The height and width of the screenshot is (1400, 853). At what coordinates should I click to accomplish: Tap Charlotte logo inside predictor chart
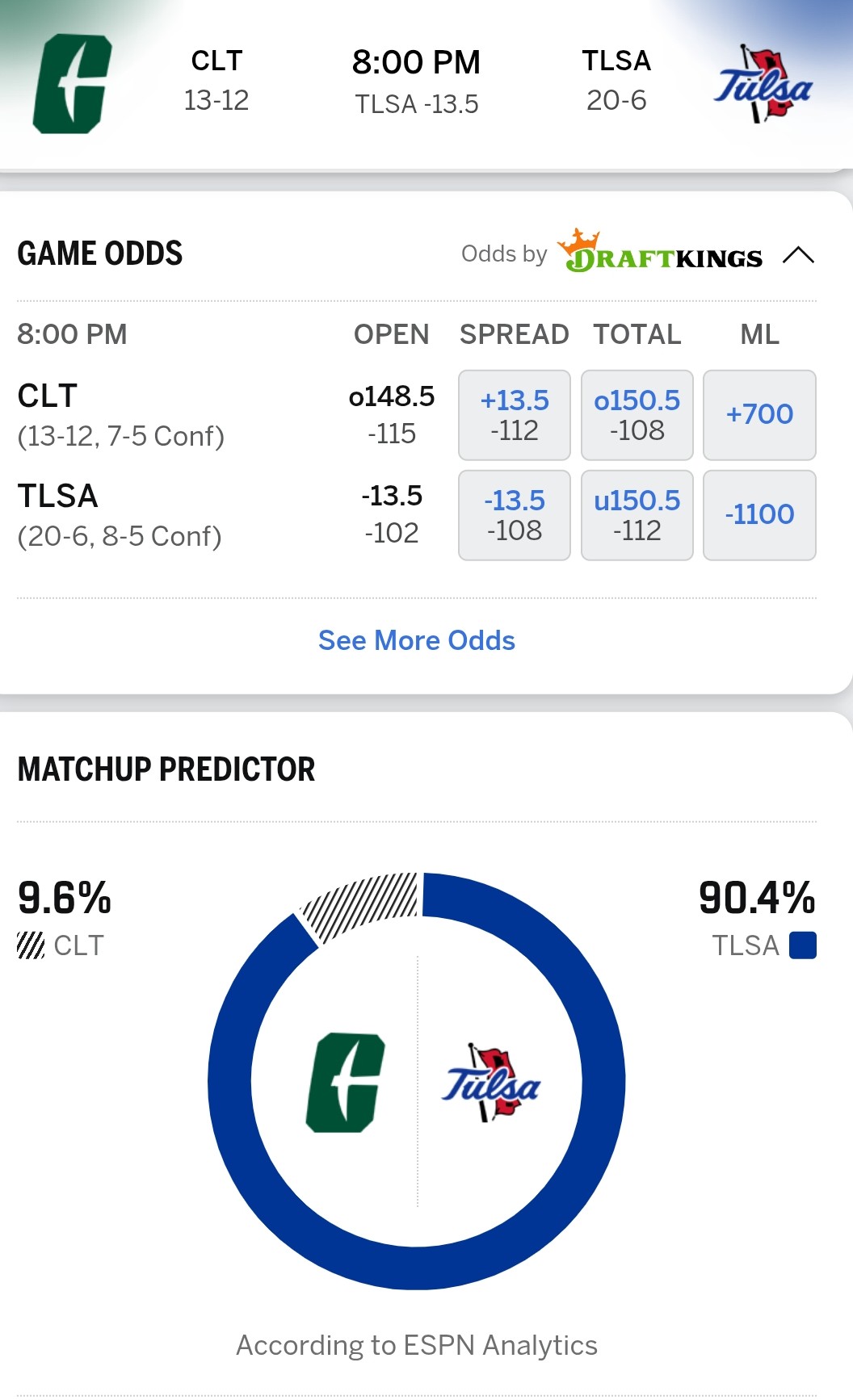click(x=345, y=1082)
